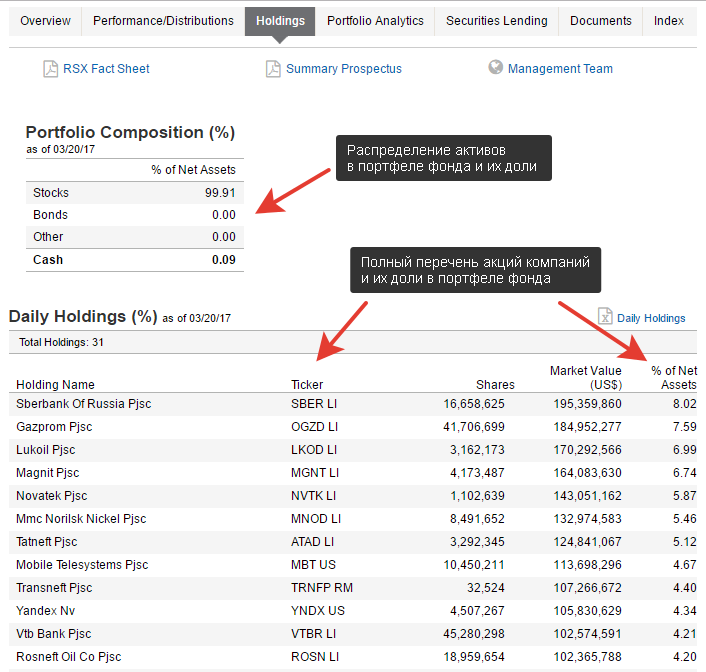Viewport: 706px width, 672px height.
Task: Select the Tatneft Pjsc holding name
Action: coord(47,542)
